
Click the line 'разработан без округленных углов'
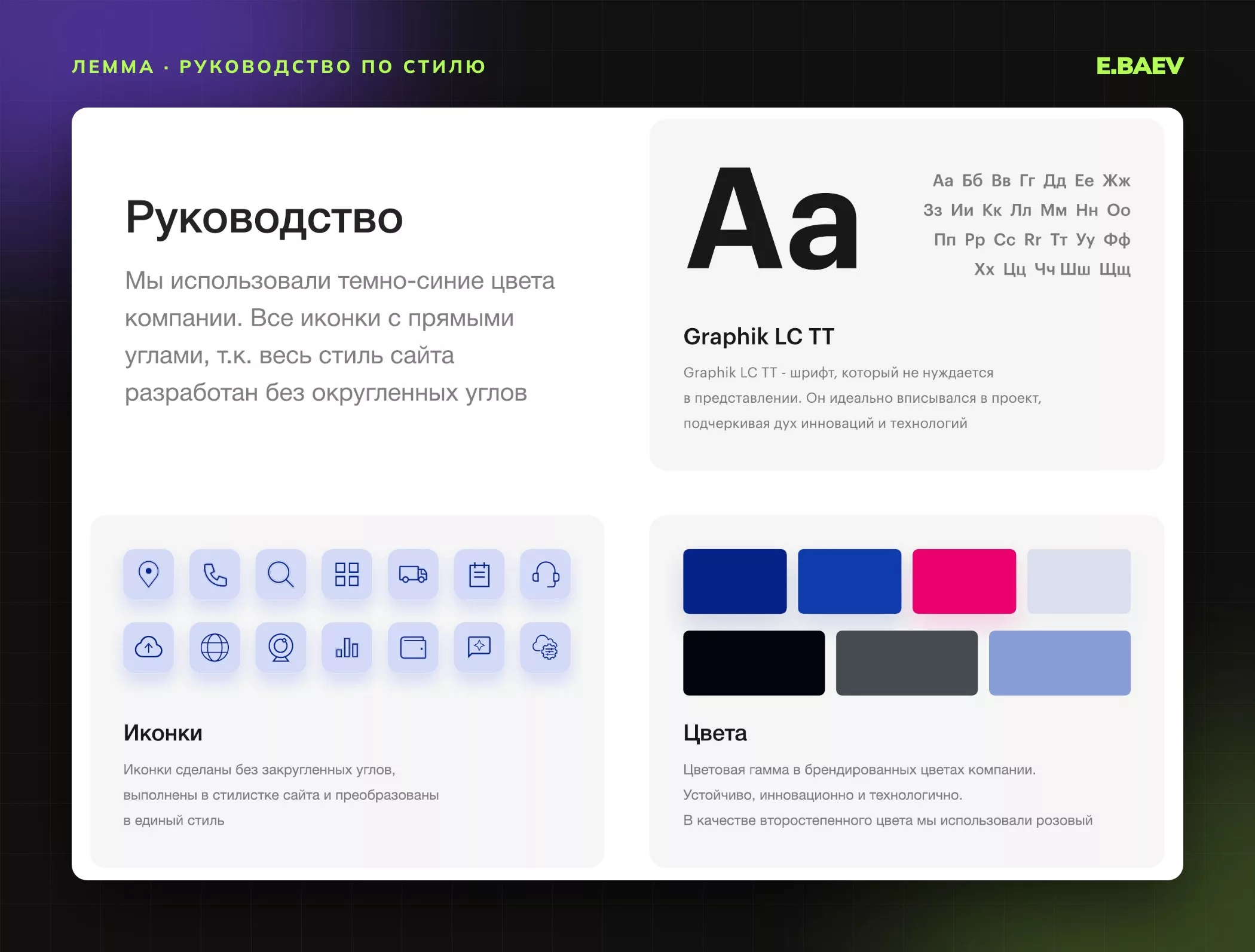[x=326, y=393]
